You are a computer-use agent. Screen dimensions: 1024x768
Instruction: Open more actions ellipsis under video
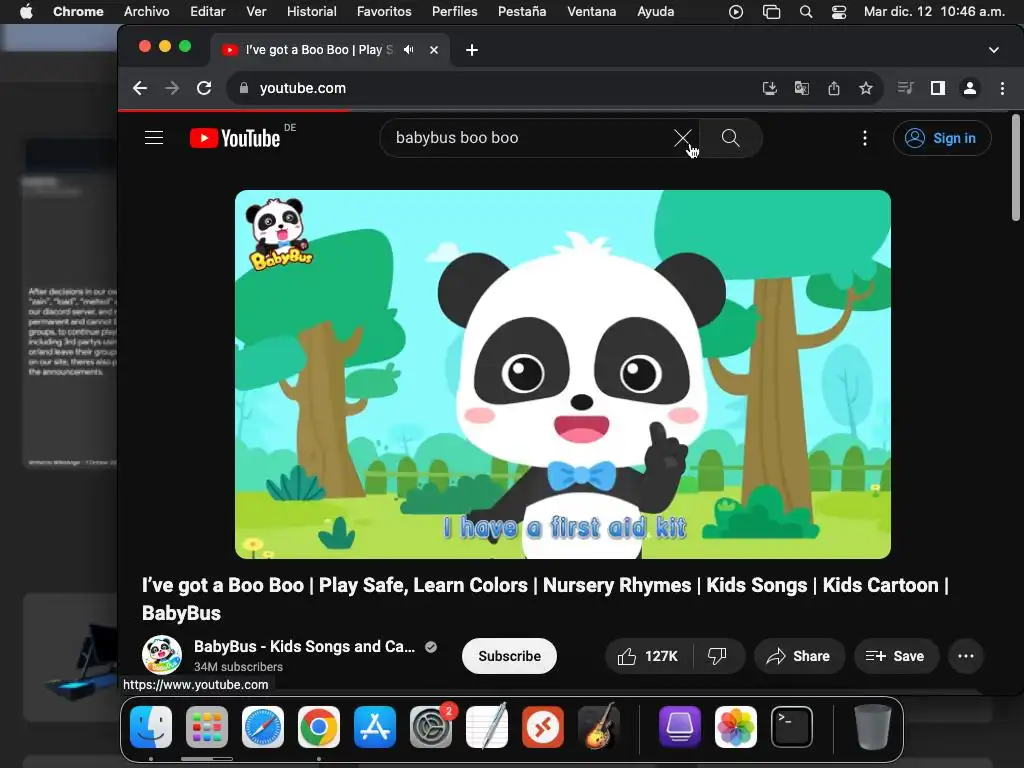tap(966, 656)
